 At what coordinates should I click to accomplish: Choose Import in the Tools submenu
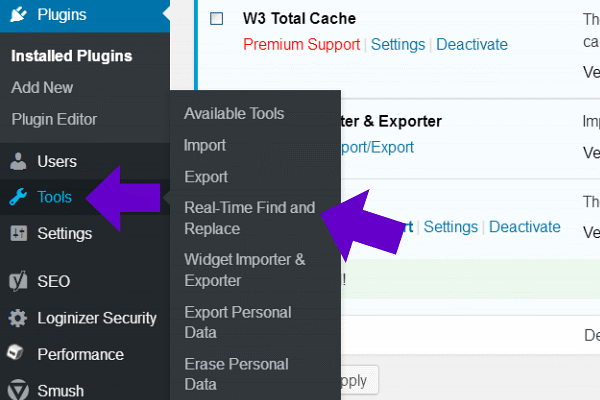coord(205,145)
